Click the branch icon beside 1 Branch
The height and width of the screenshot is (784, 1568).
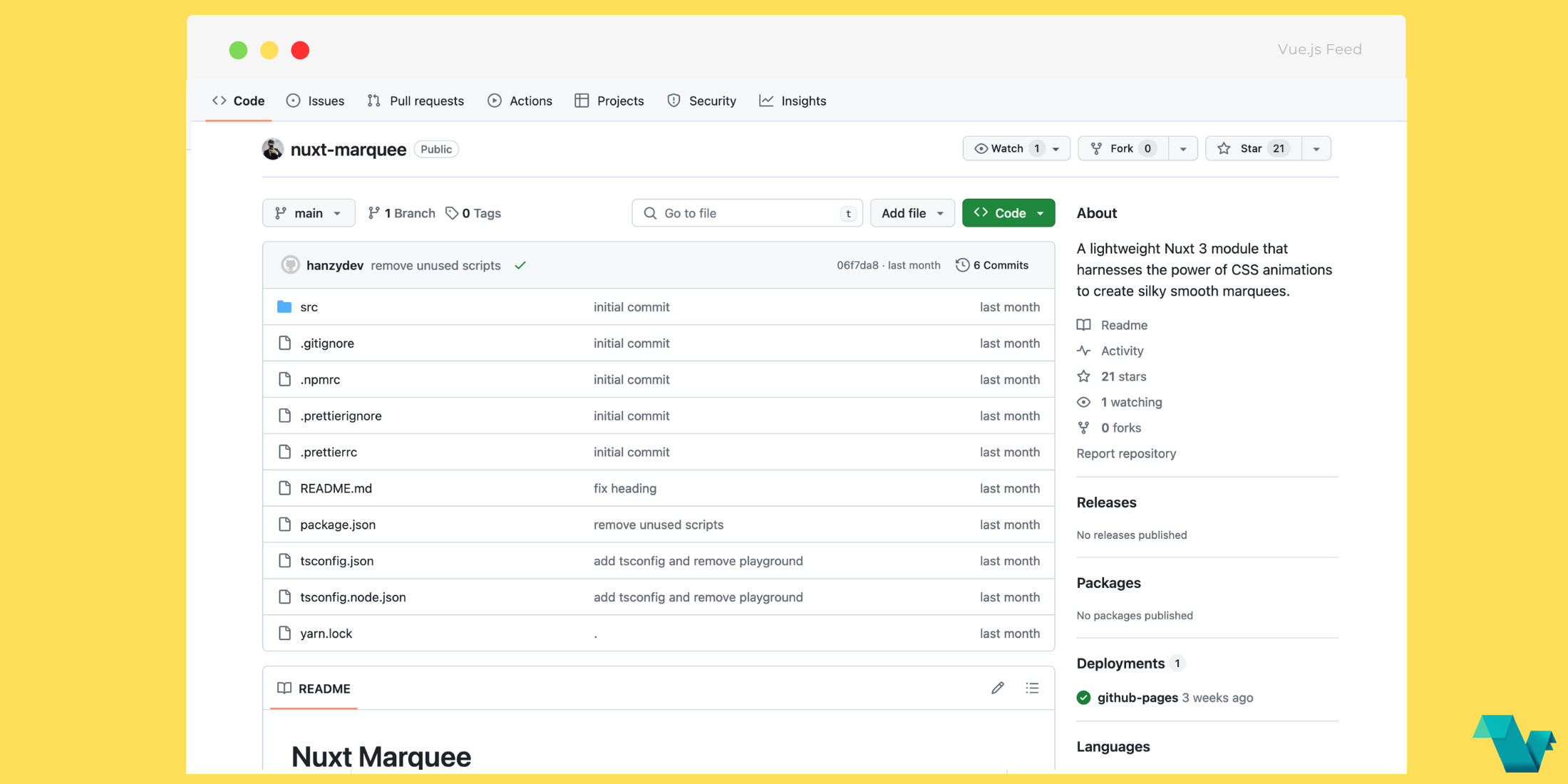tap(373, 212)
